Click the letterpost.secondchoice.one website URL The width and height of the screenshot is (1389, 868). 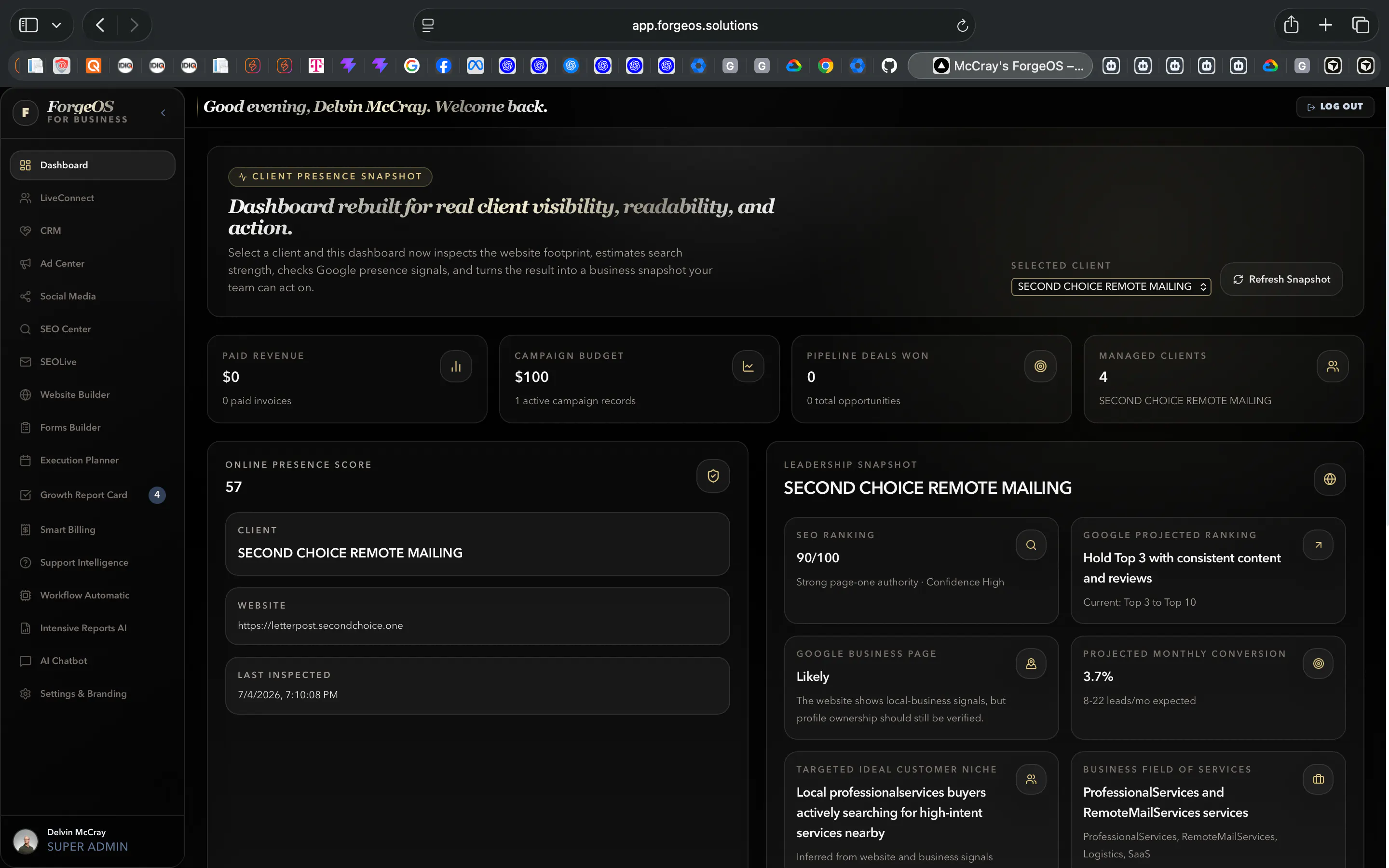tap(320, 626)
